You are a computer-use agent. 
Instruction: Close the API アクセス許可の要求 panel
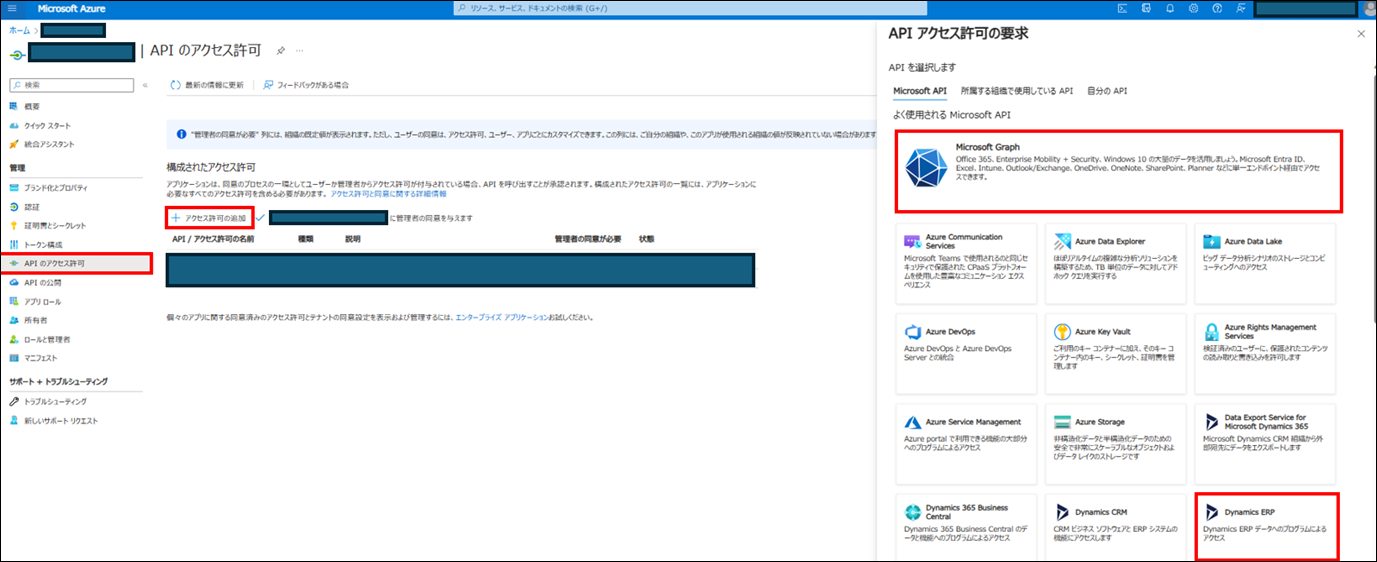(x=1360, y=34)
